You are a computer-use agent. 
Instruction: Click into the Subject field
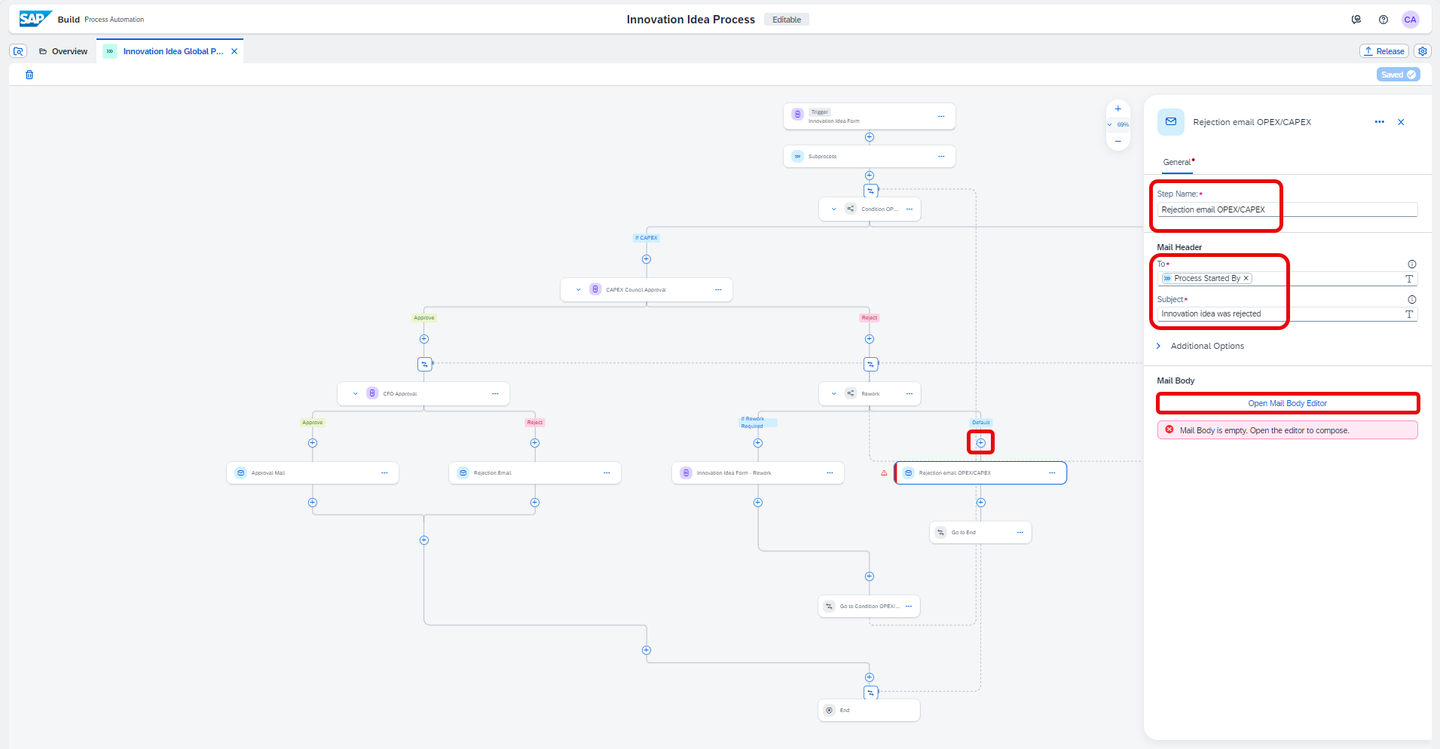point(1279,314)
